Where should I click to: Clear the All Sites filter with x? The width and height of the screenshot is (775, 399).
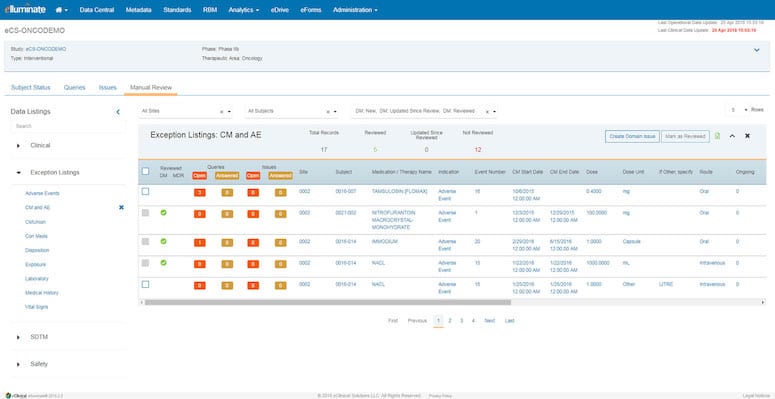pos(221,112)
